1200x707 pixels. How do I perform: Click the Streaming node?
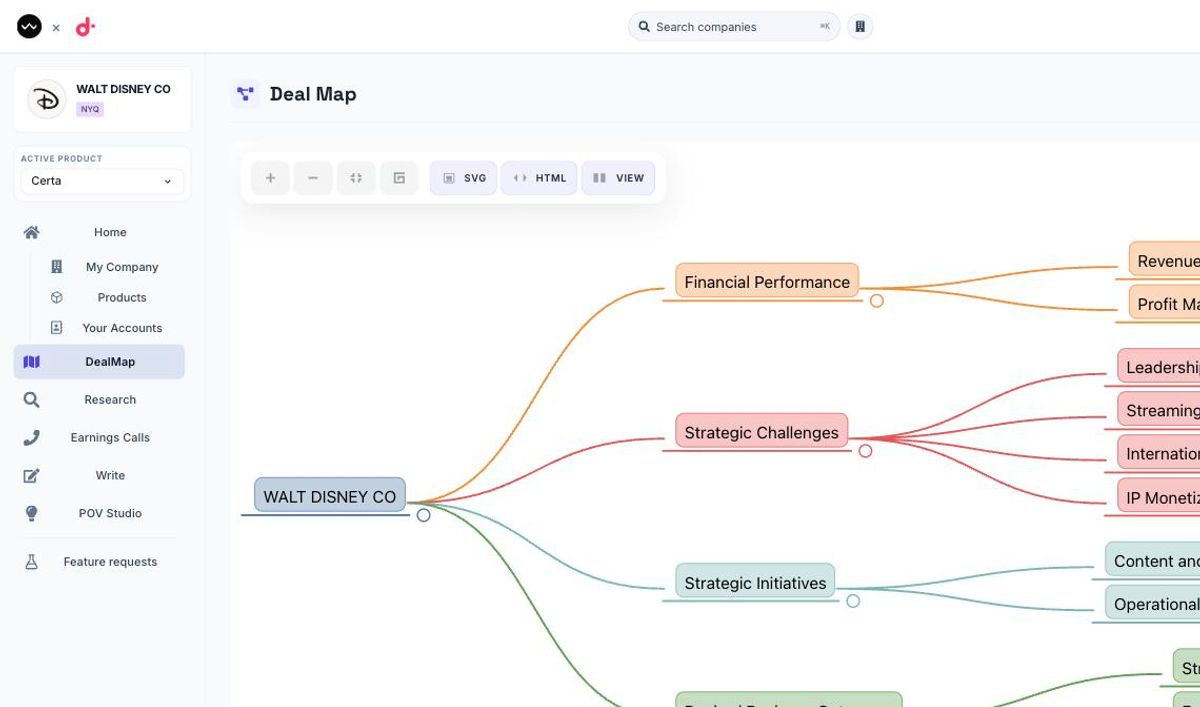click(1159, 410)
